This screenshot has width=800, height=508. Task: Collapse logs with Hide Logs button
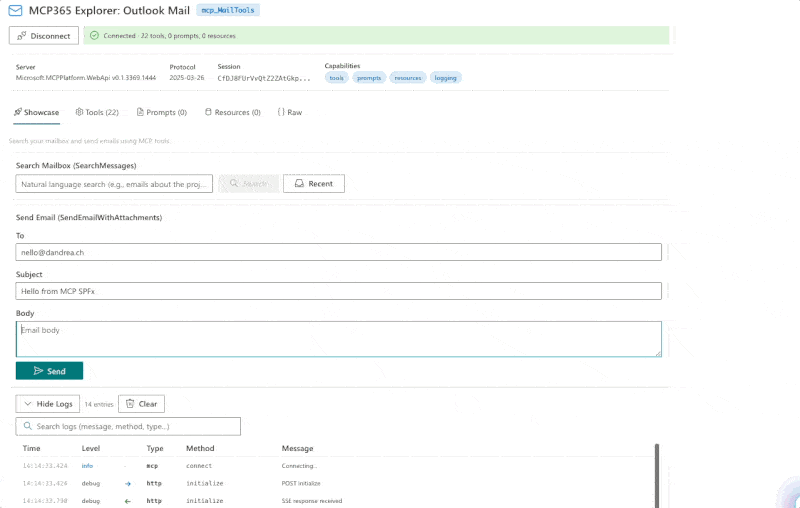coord(48,404)
